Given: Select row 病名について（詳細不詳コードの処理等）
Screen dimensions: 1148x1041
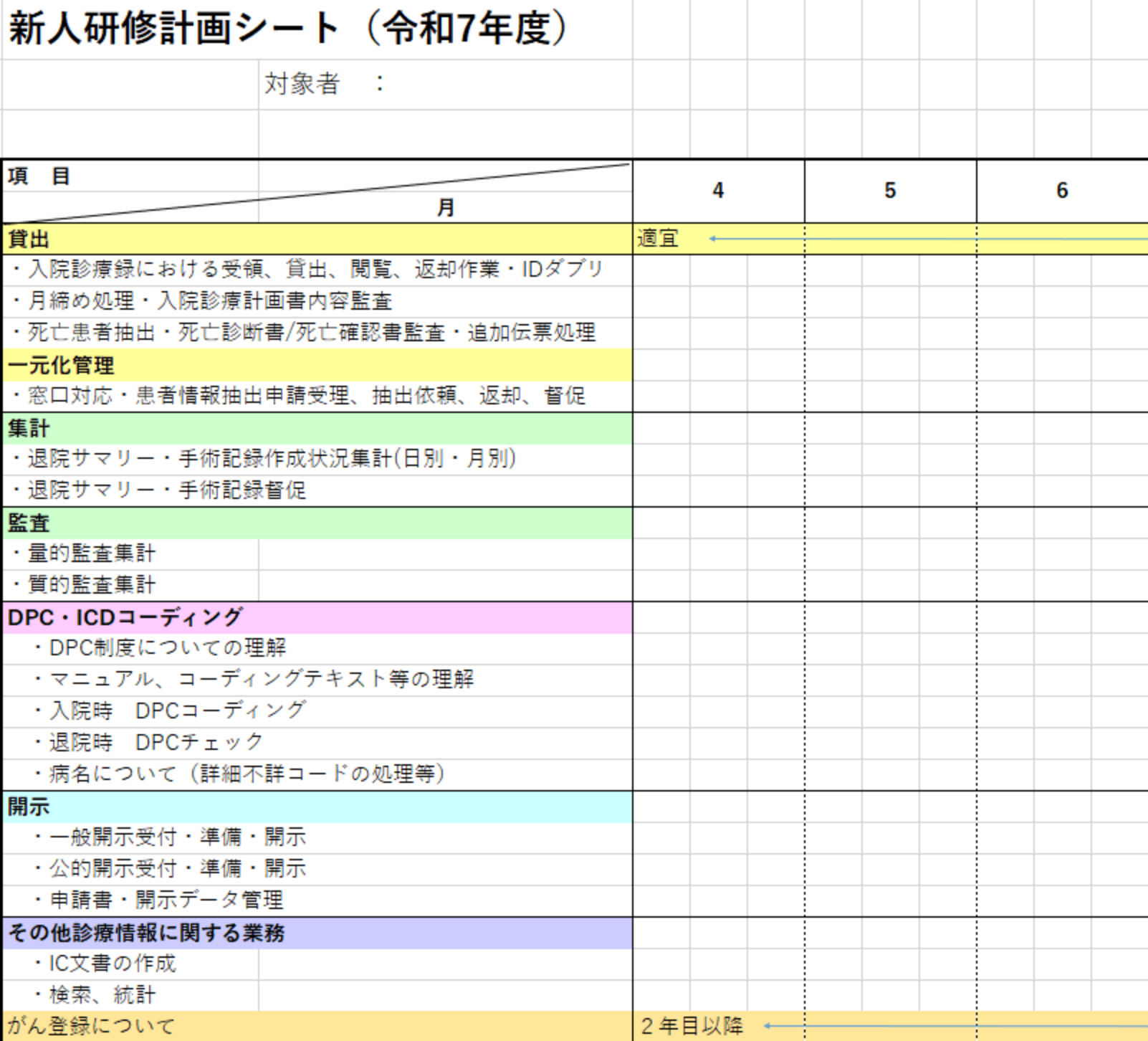Looking at the screenshot, I should click(x=317, y=774).
